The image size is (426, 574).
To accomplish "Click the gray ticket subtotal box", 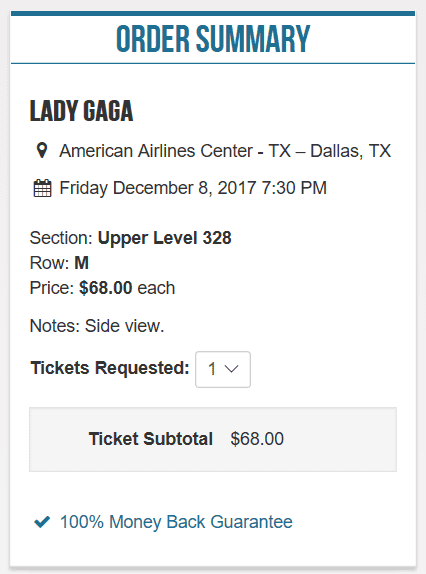I will tap(213, 439).
